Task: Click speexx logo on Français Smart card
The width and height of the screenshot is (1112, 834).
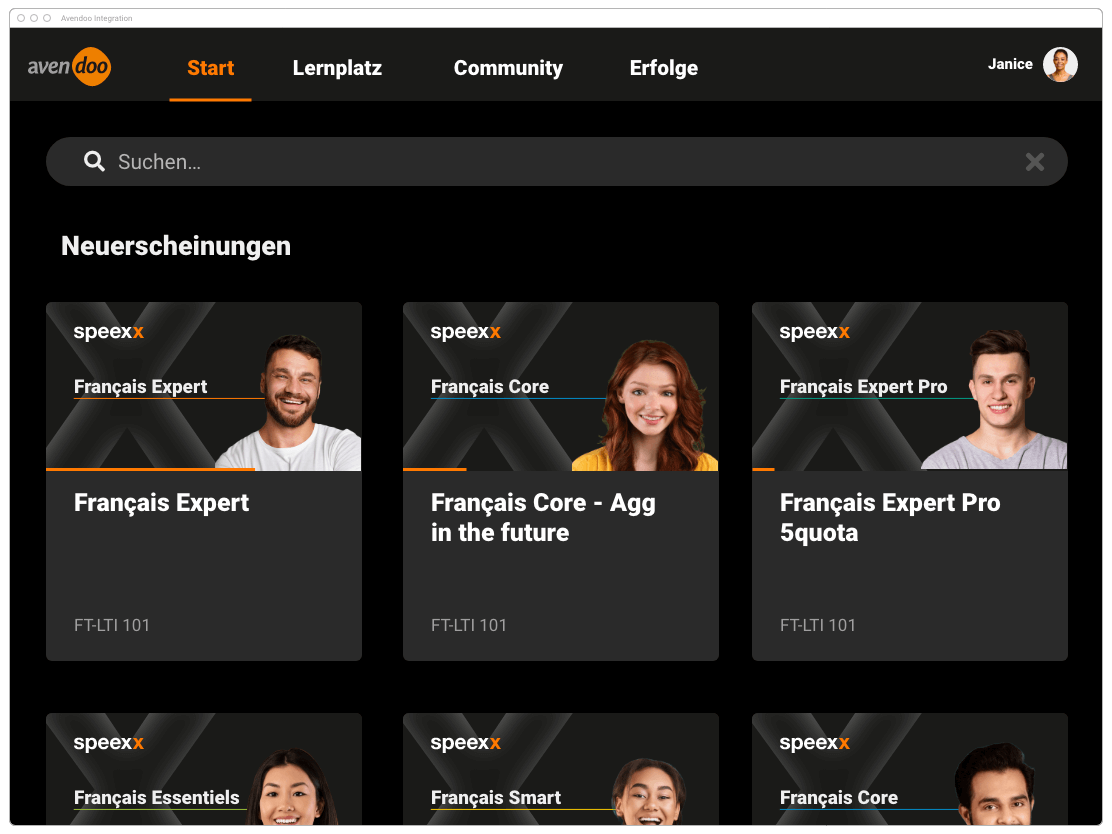Action: pyautogui.click(x=465, y=743)
